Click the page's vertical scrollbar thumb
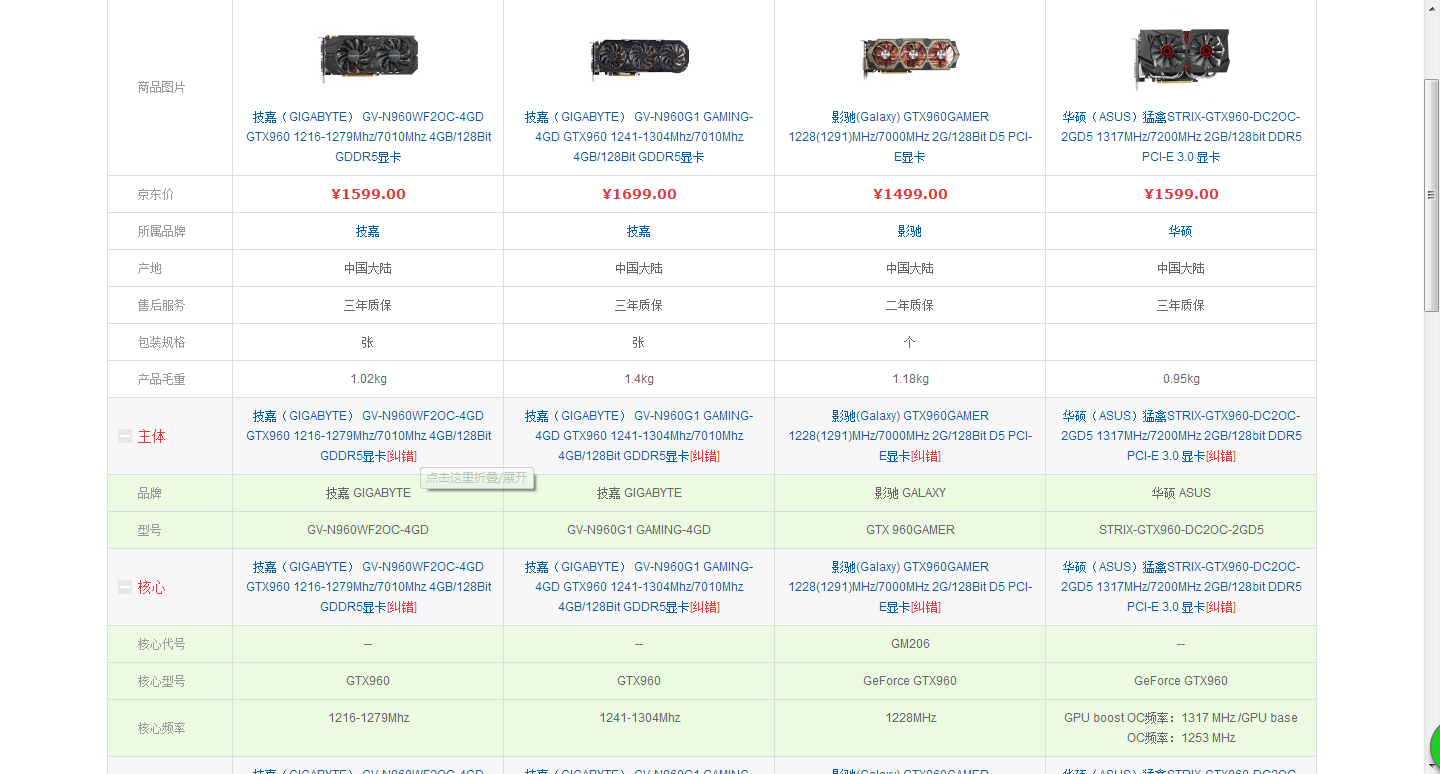Viewport: 1440px width, 774px height. click(x=1431, y=196)
